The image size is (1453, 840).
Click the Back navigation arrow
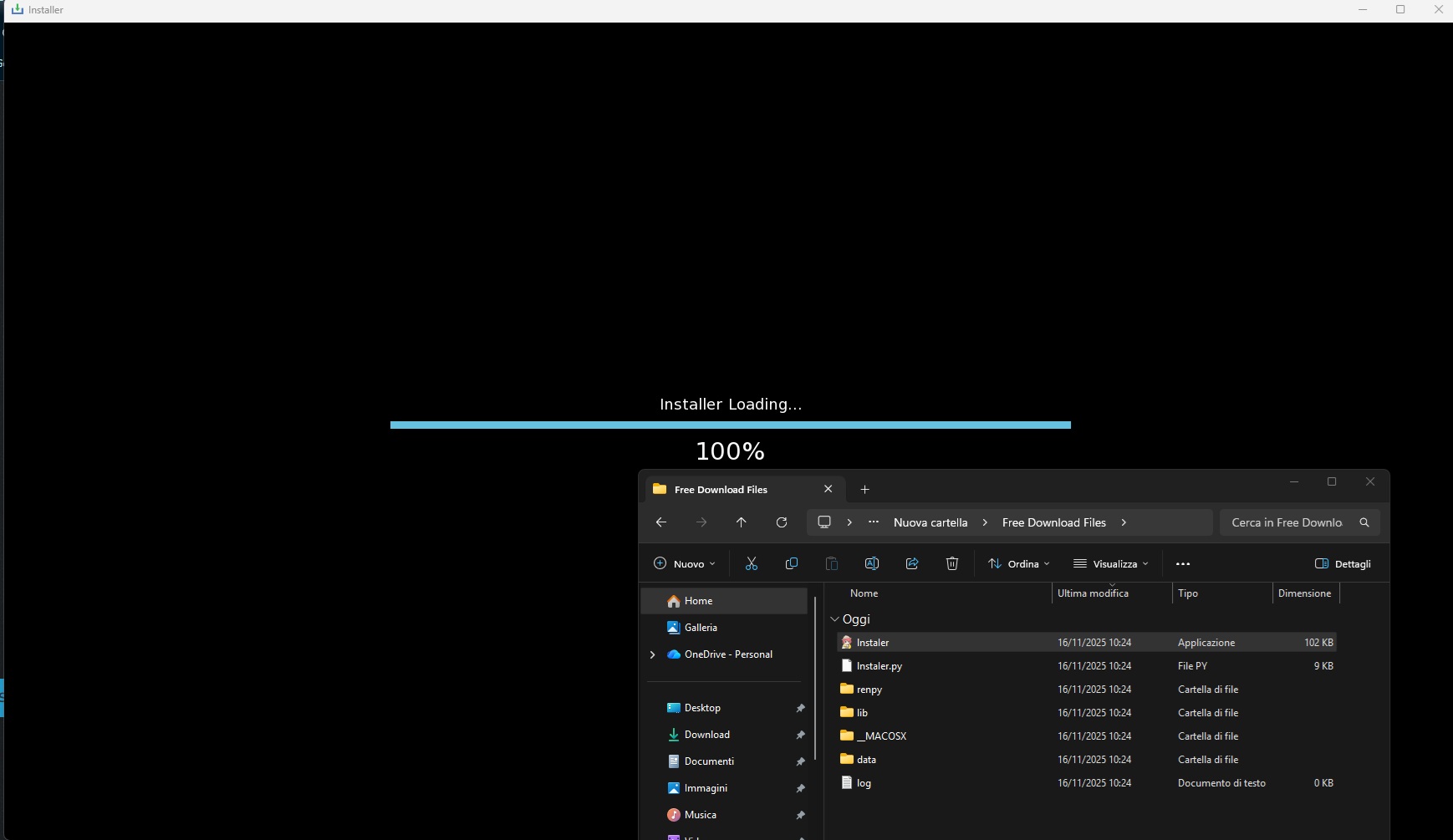pos(660,522)
